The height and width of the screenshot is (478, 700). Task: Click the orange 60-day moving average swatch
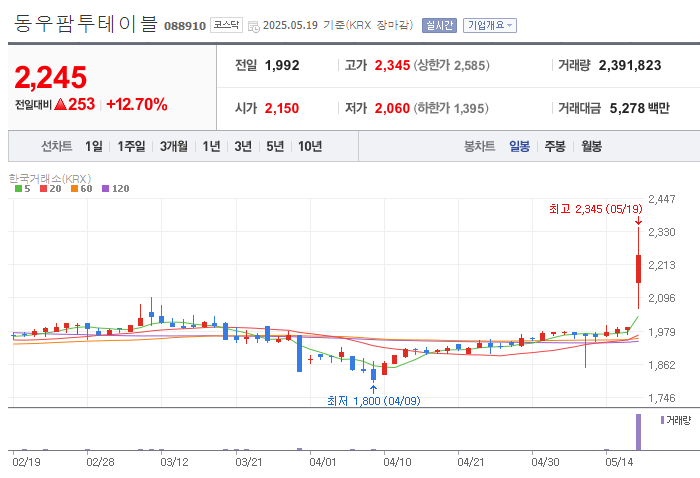click(x=75, y=189)
